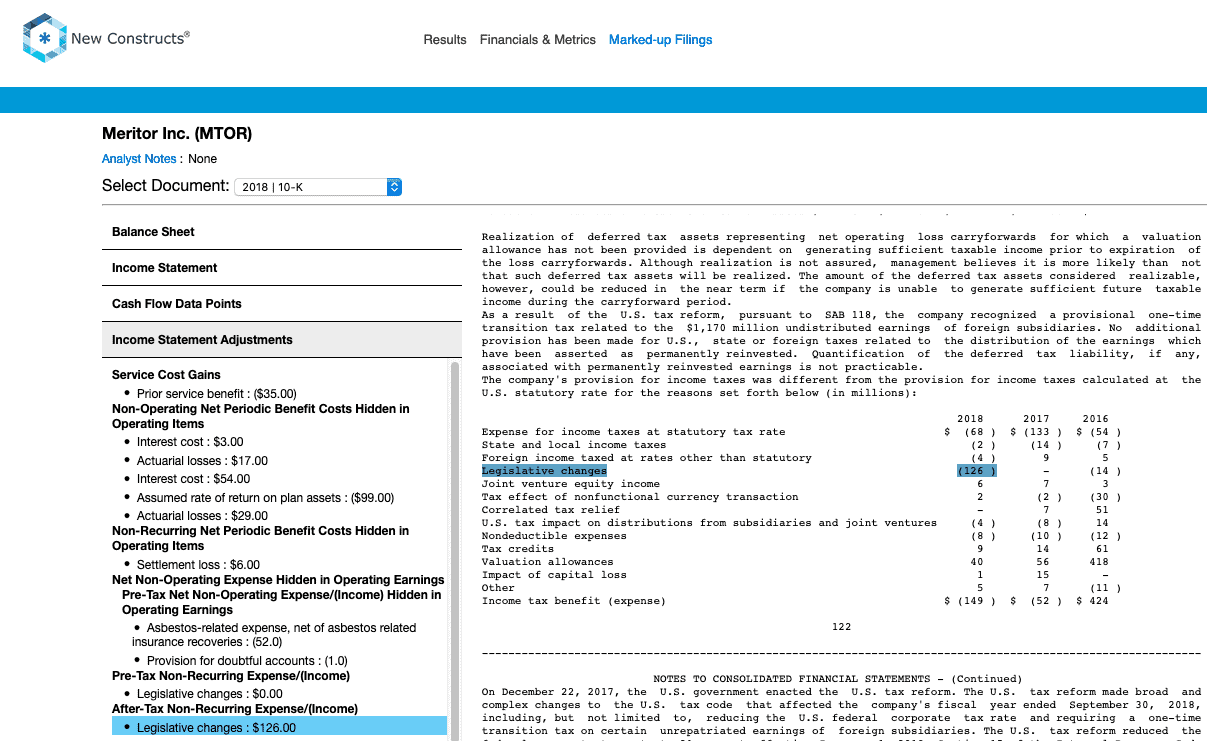The image size is (1207, 741).
Task: Select Assumed rate of return on plan assets
Action: 265,498
